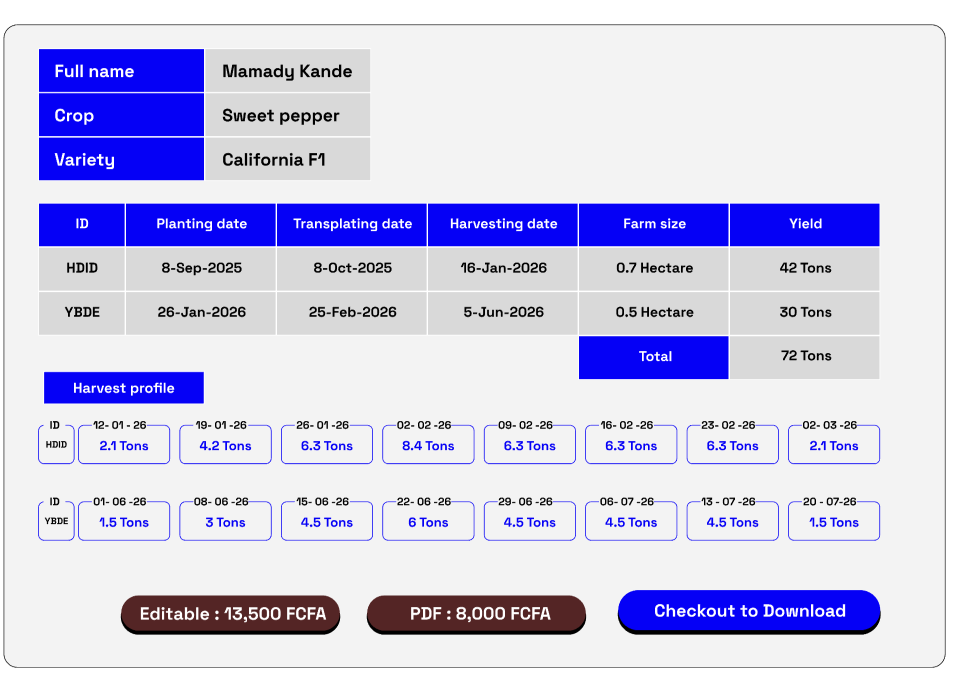Viewport: 955px width, 681px height.
Task: Select the 19-01-26 harvest of 4.2 Tons
Action: pyautogui.click(x=225, y=446)
